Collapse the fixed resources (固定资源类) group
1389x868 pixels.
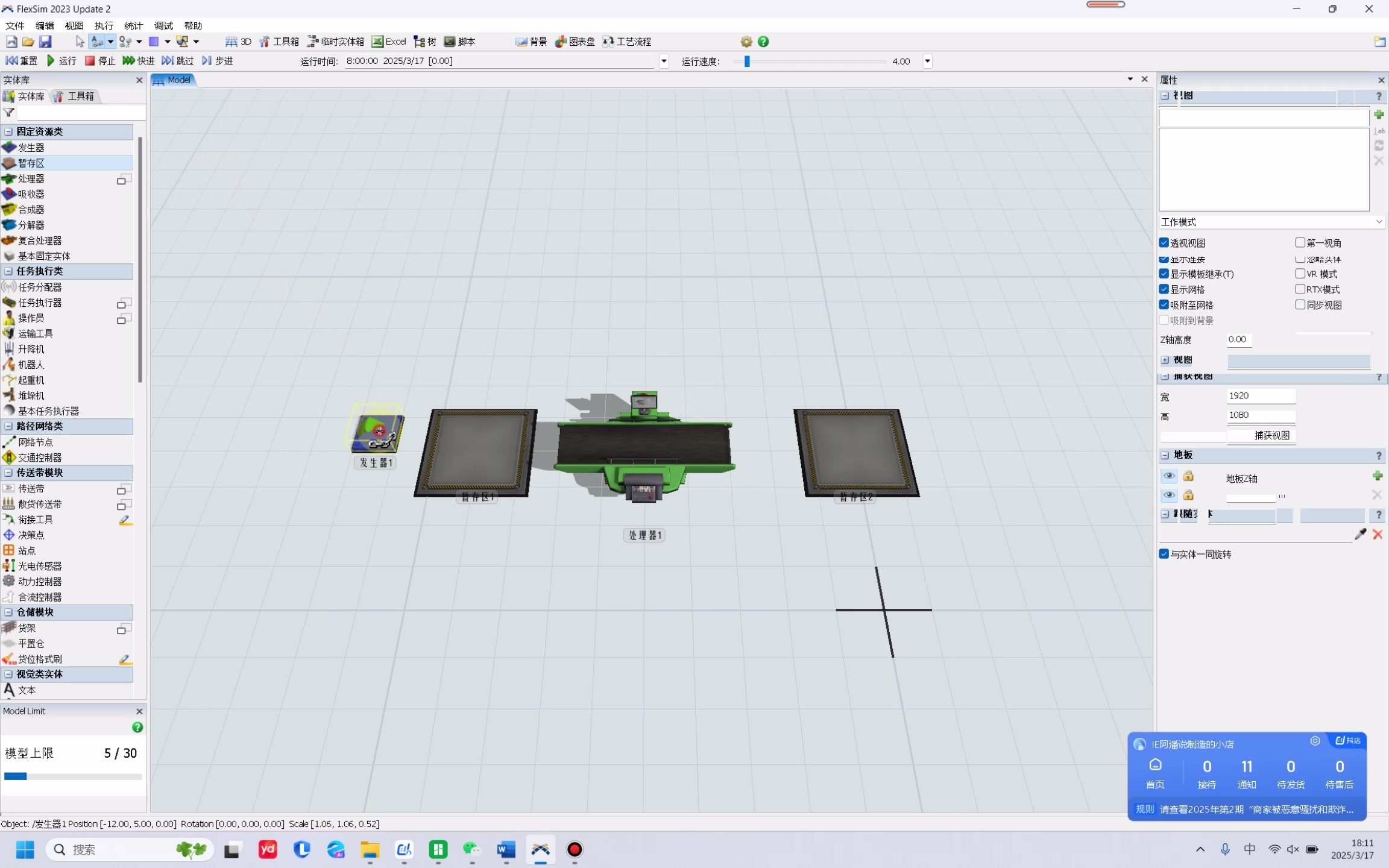click(8, 131)
